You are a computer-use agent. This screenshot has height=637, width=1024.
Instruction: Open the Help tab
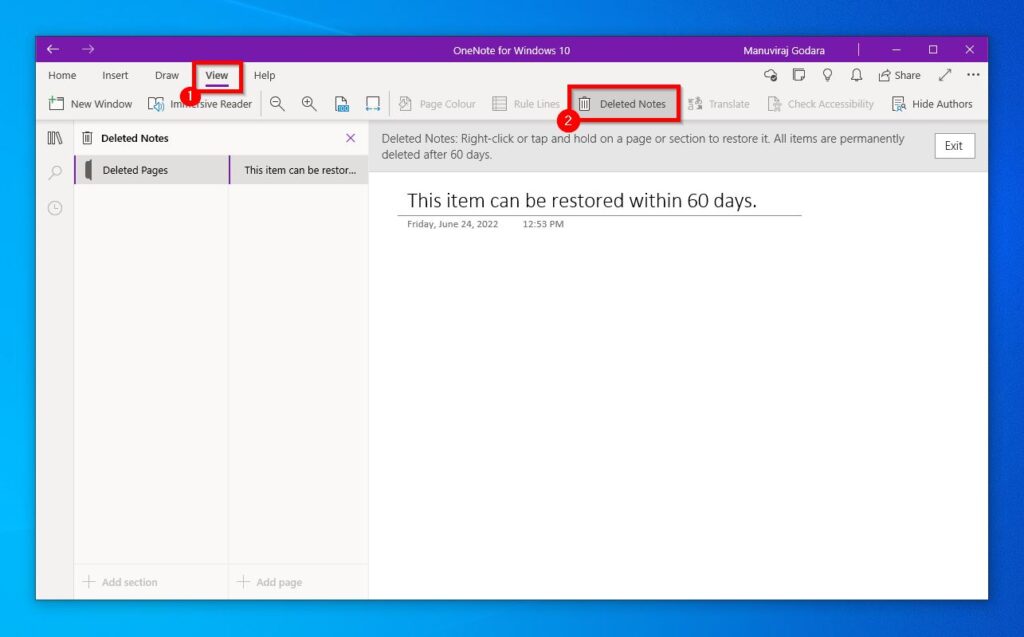264,75
